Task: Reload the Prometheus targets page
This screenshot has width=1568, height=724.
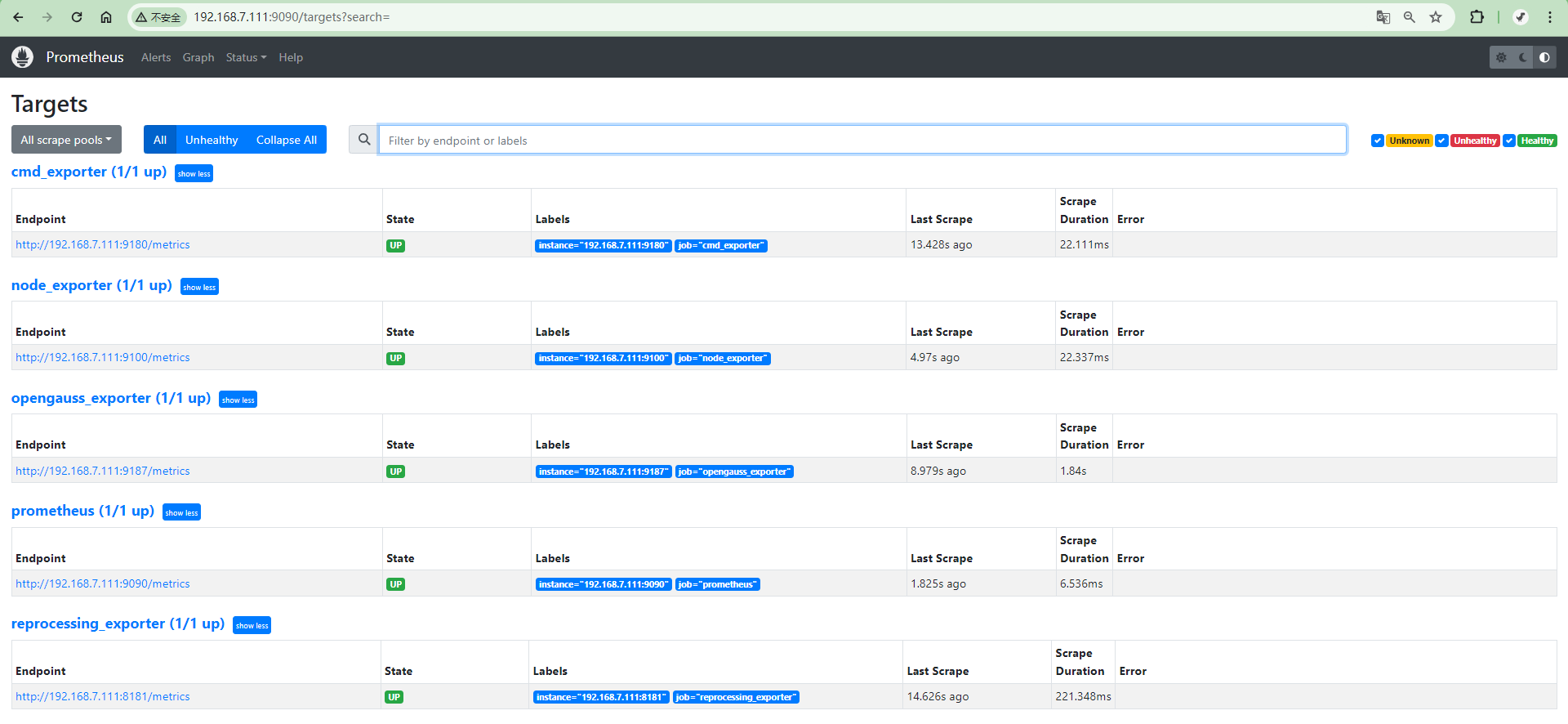Action: tap(77, 17)
